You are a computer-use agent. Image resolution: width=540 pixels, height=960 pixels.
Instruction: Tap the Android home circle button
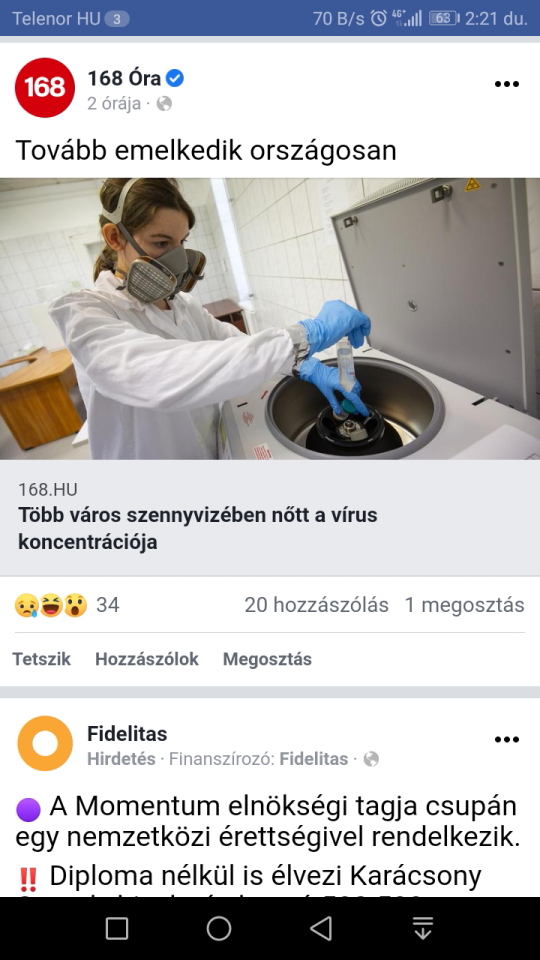point(219,928)
